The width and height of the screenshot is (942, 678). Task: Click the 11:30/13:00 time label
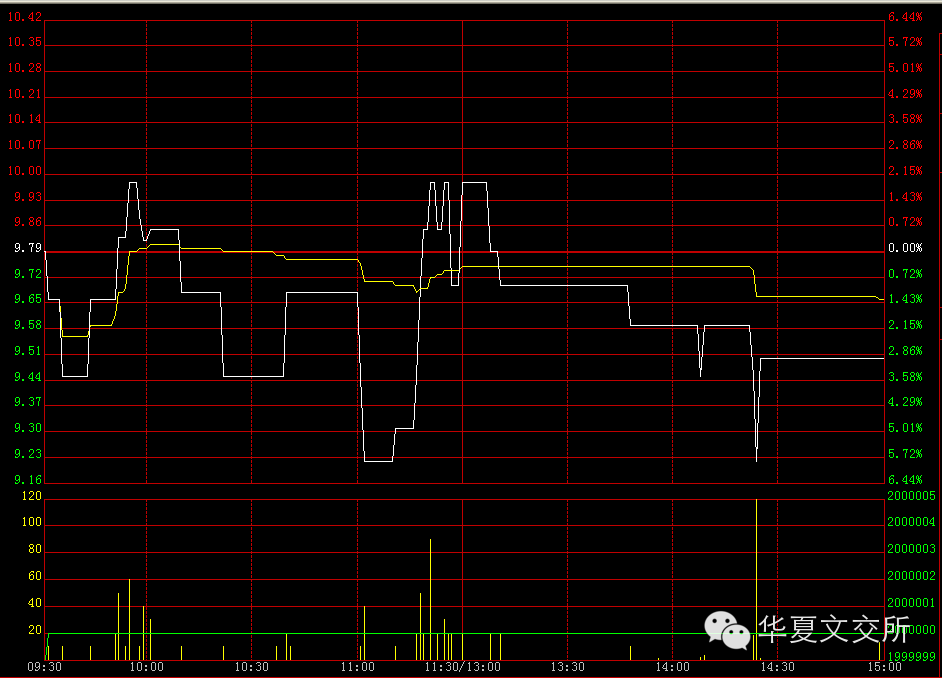(x=463, y=667)
